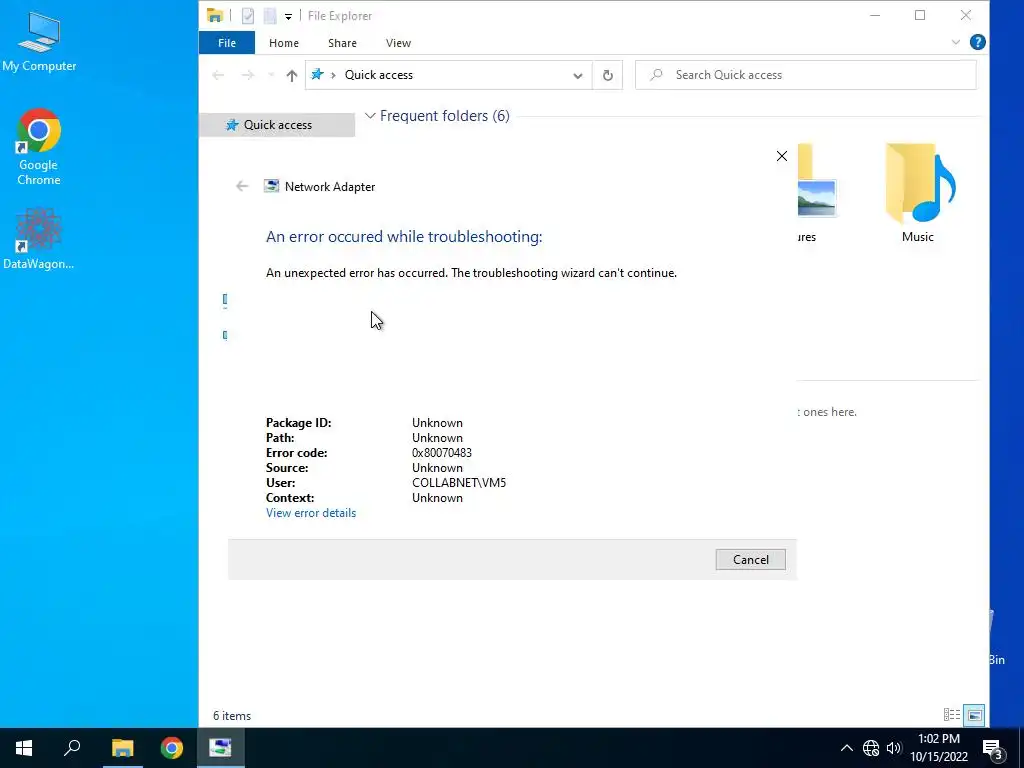Image resolution: width=1024 pixels, height=768 pixels.
Task: Open address bar history dropdown
Action: (x=577, y=75)
